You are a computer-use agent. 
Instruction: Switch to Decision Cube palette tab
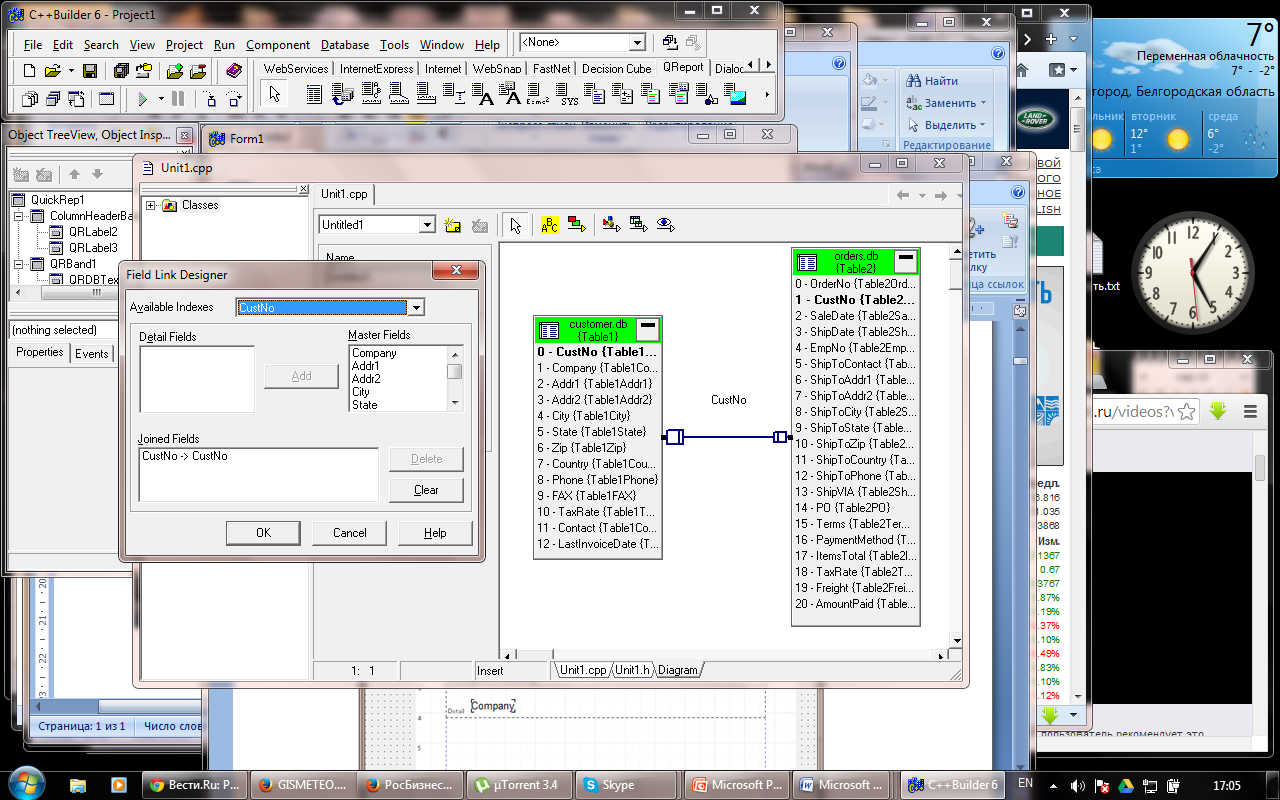[617, 69]
